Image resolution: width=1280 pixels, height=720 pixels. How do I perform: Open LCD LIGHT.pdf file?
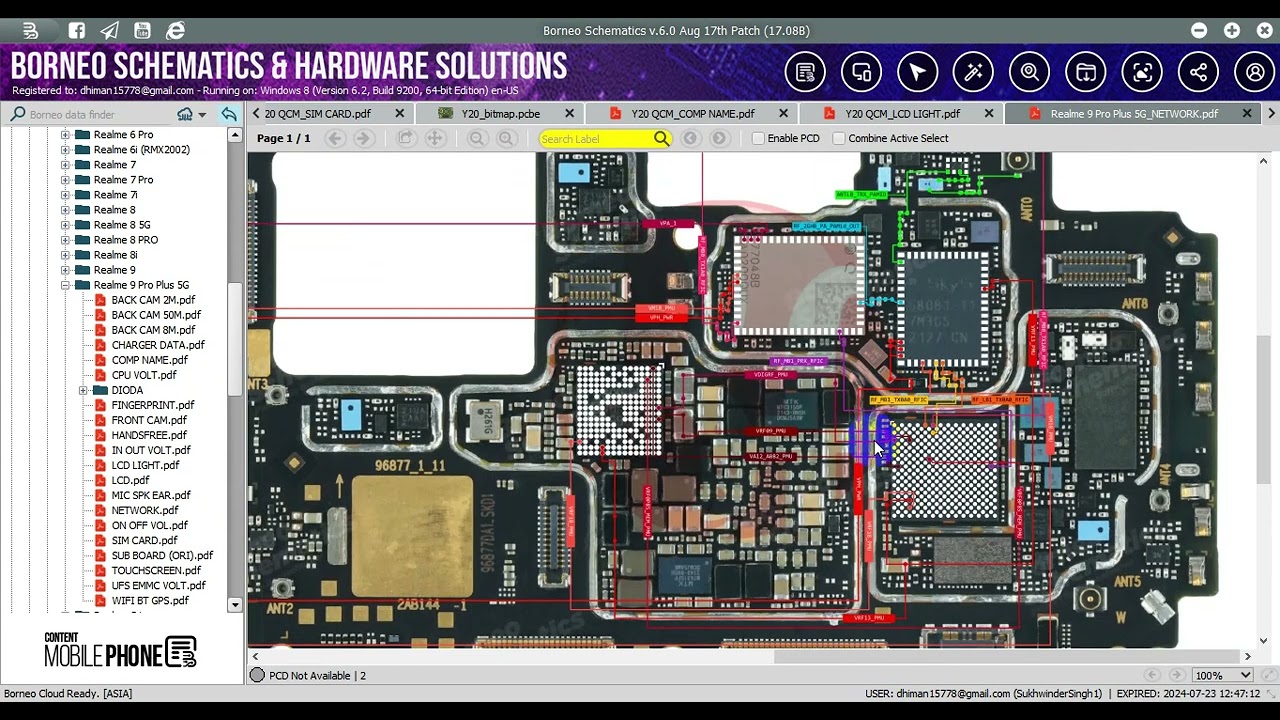tap(145, 465)
